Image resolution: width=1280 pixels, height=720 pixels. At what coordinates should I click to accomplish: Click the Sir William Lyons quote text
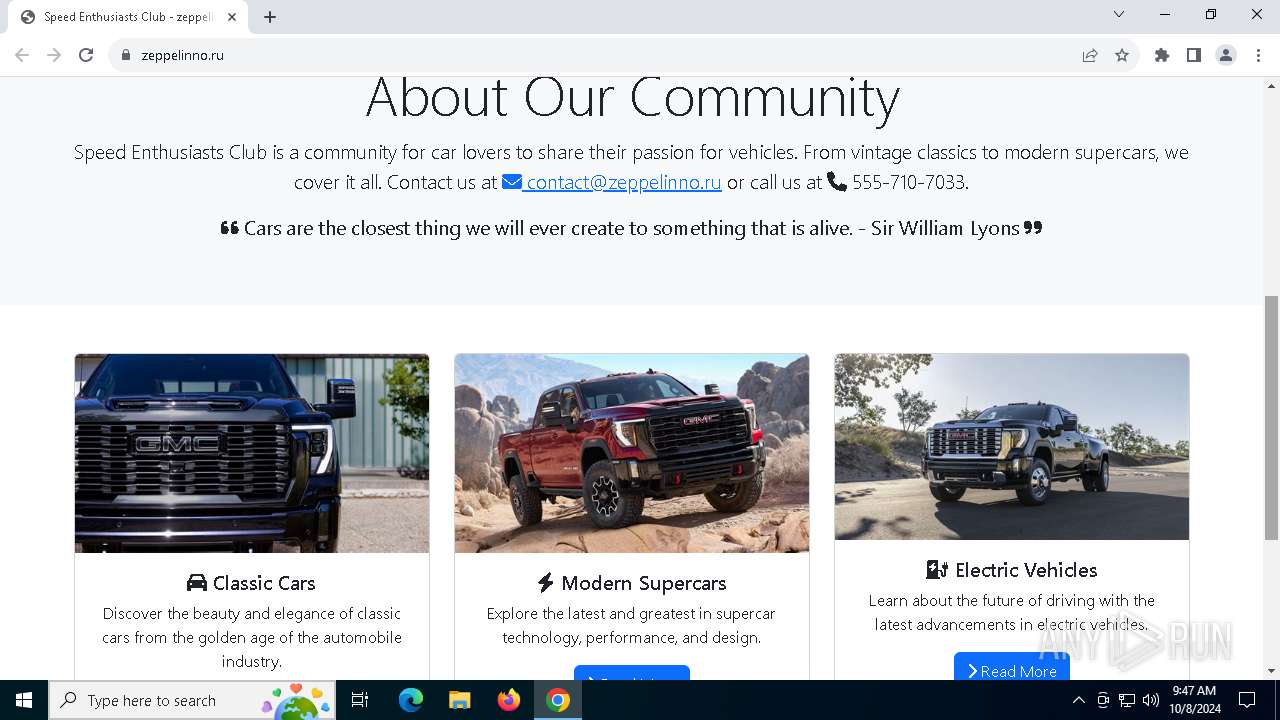click(632, 228)
